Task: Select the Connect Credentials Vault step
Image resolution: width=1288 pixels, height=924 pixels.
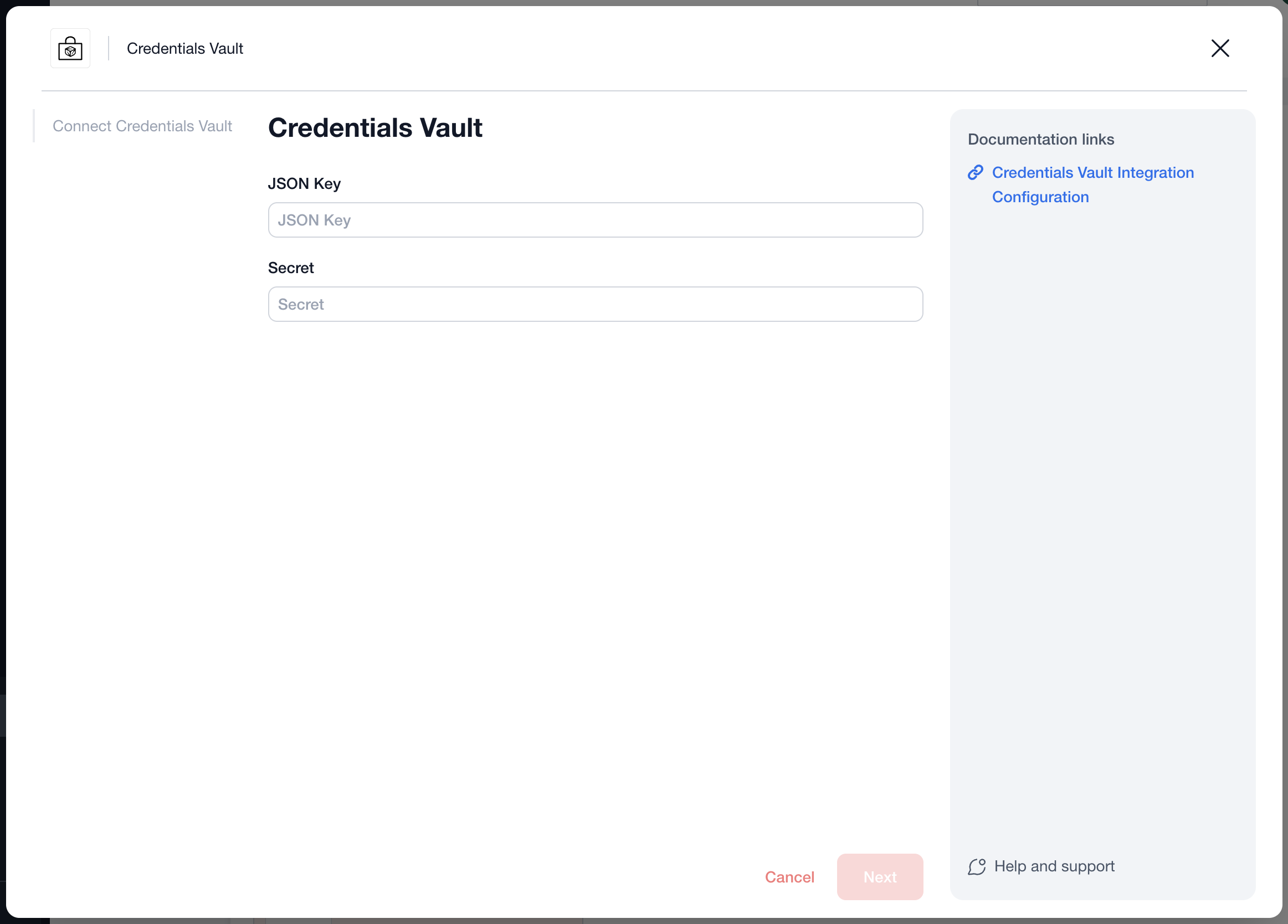Action: pyautogui.click(x=142, y=126)
